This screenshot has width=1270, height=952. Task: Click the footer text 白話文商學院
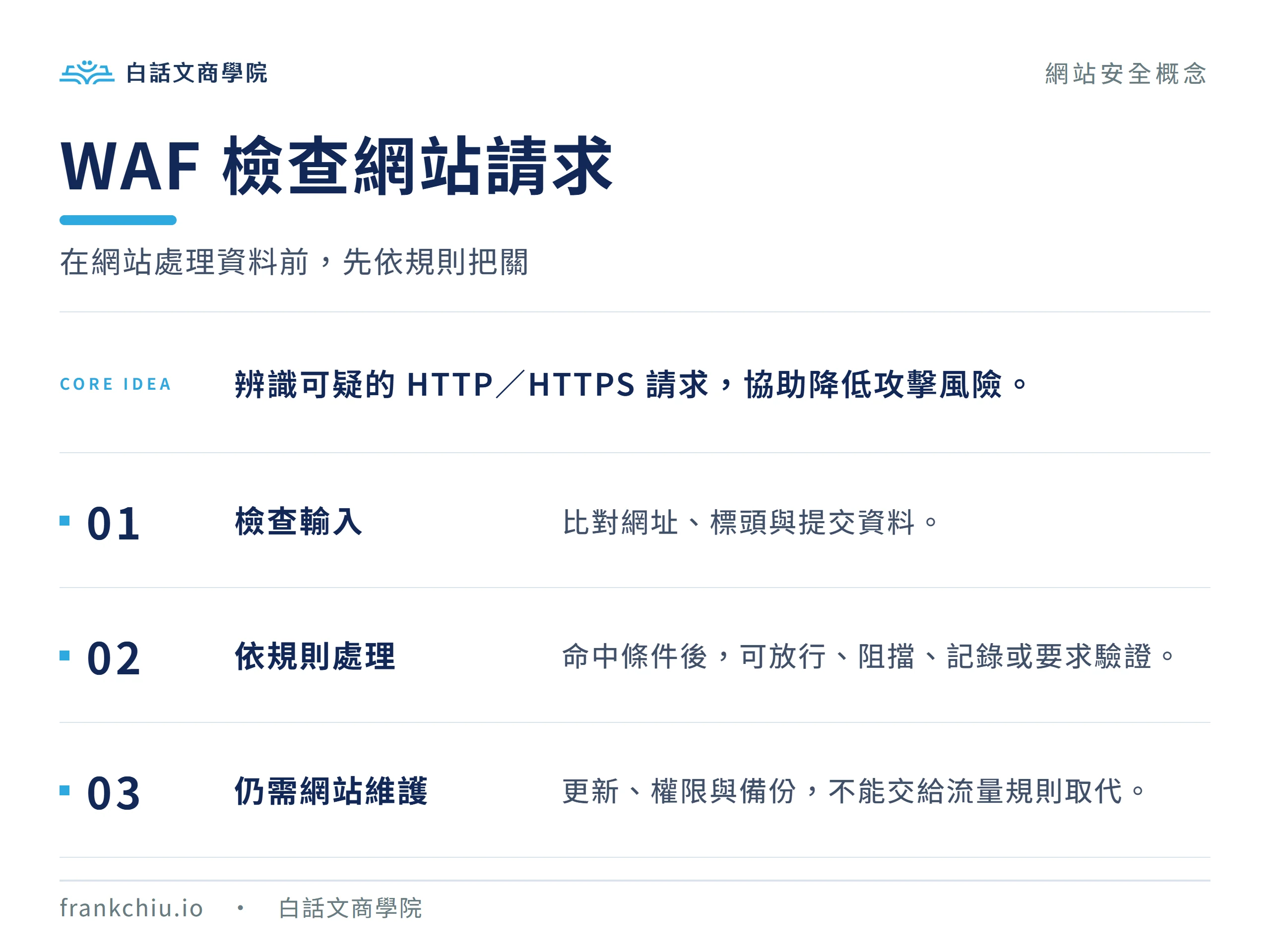coord(350,908)
